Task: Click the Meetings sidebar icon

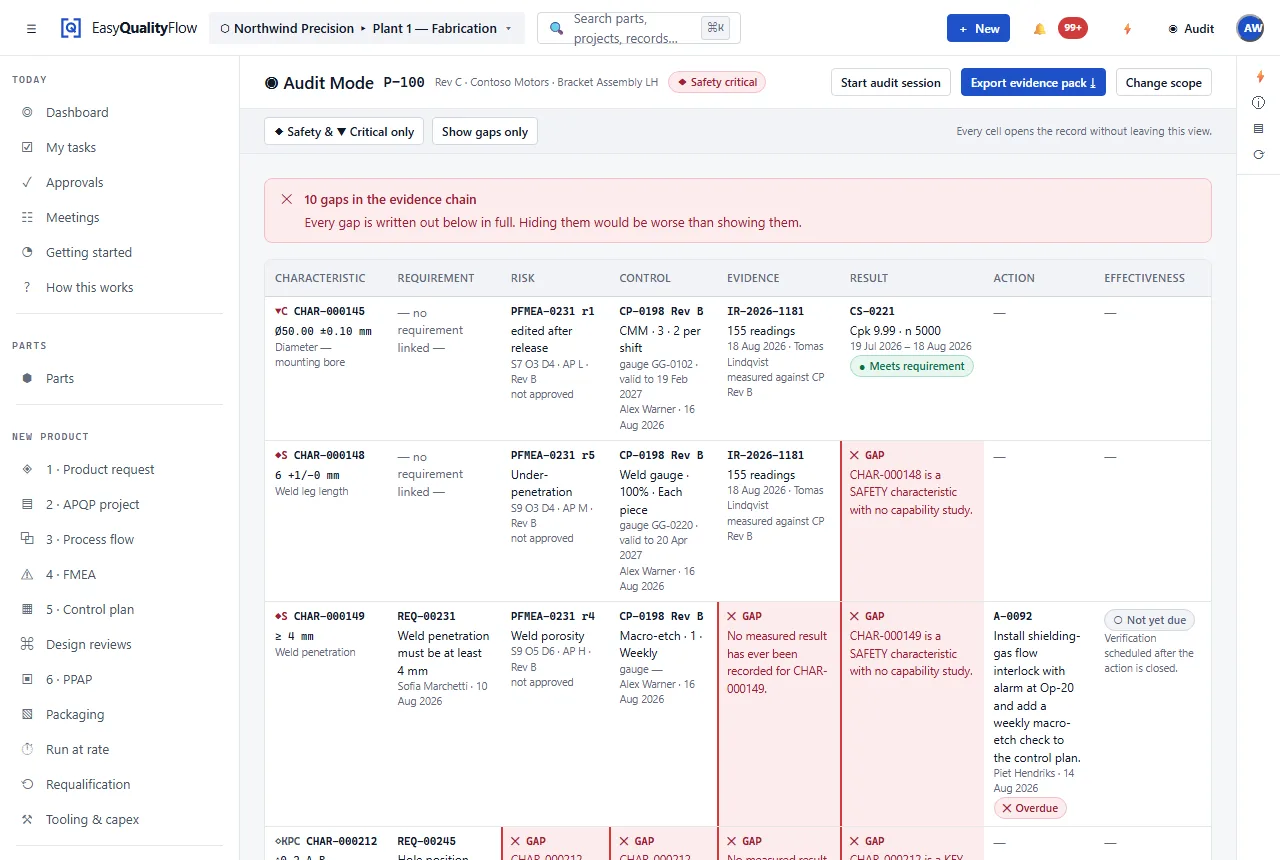Action: [27, 218]
